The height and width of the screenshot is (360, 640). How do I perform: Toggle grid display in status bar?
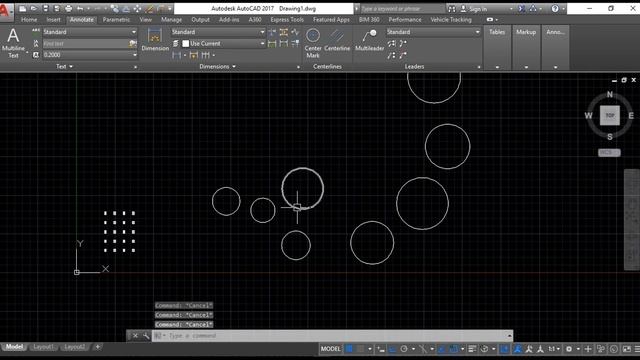[349, 349]
